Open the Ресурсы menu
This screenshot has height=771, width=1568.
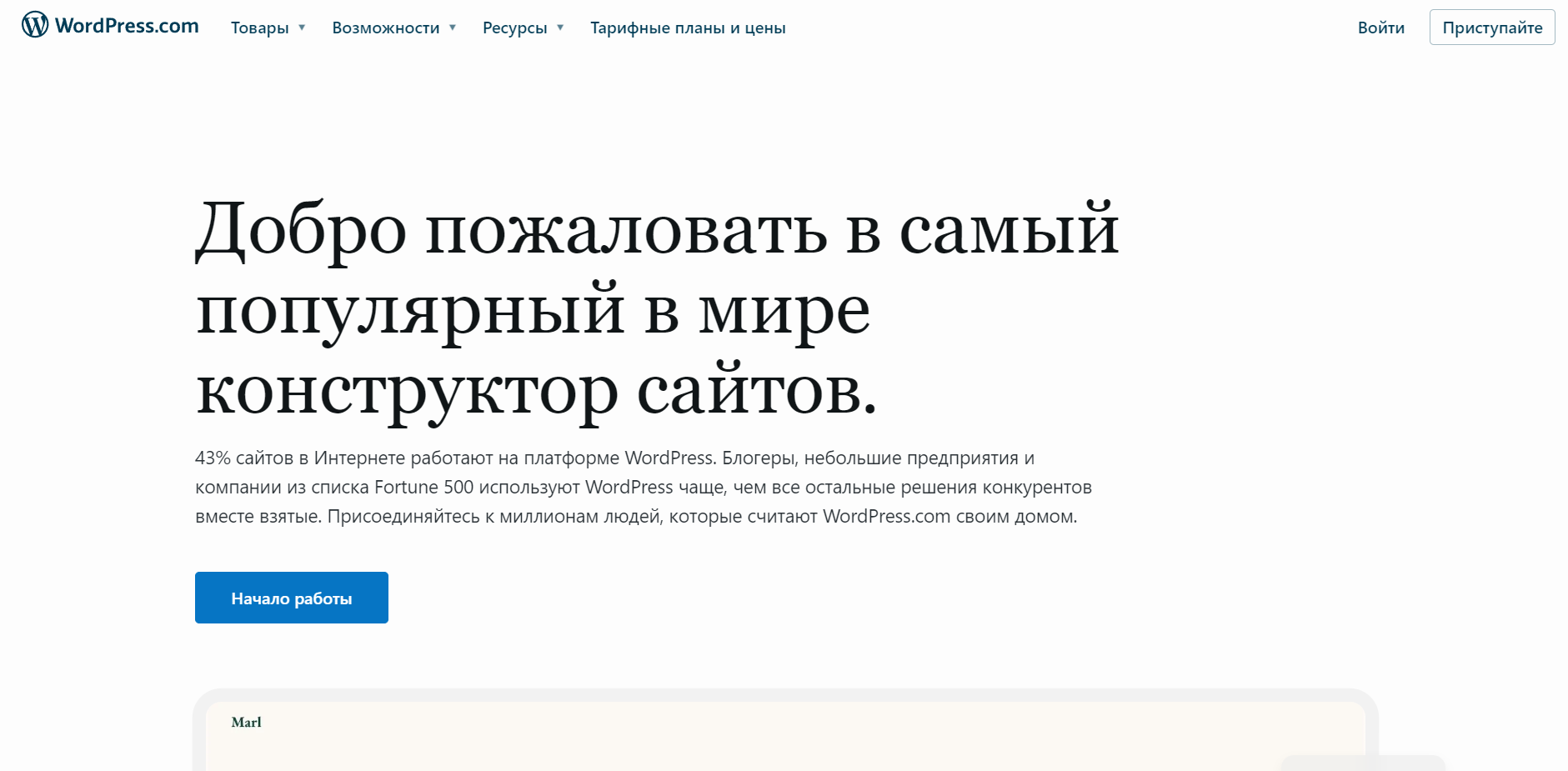pos(514,28)
